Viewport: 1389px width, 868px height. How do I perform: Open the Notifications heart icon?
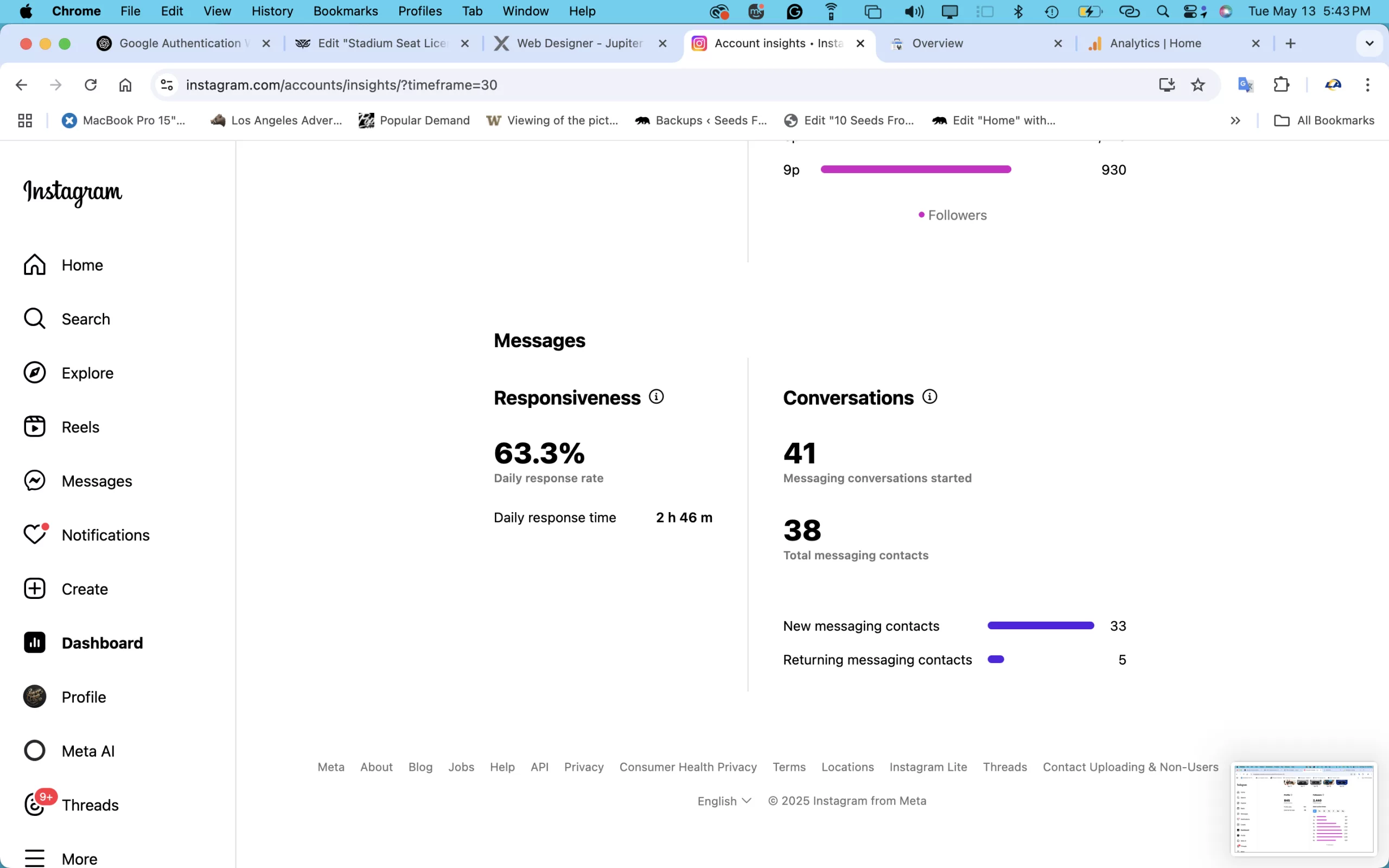34,534
